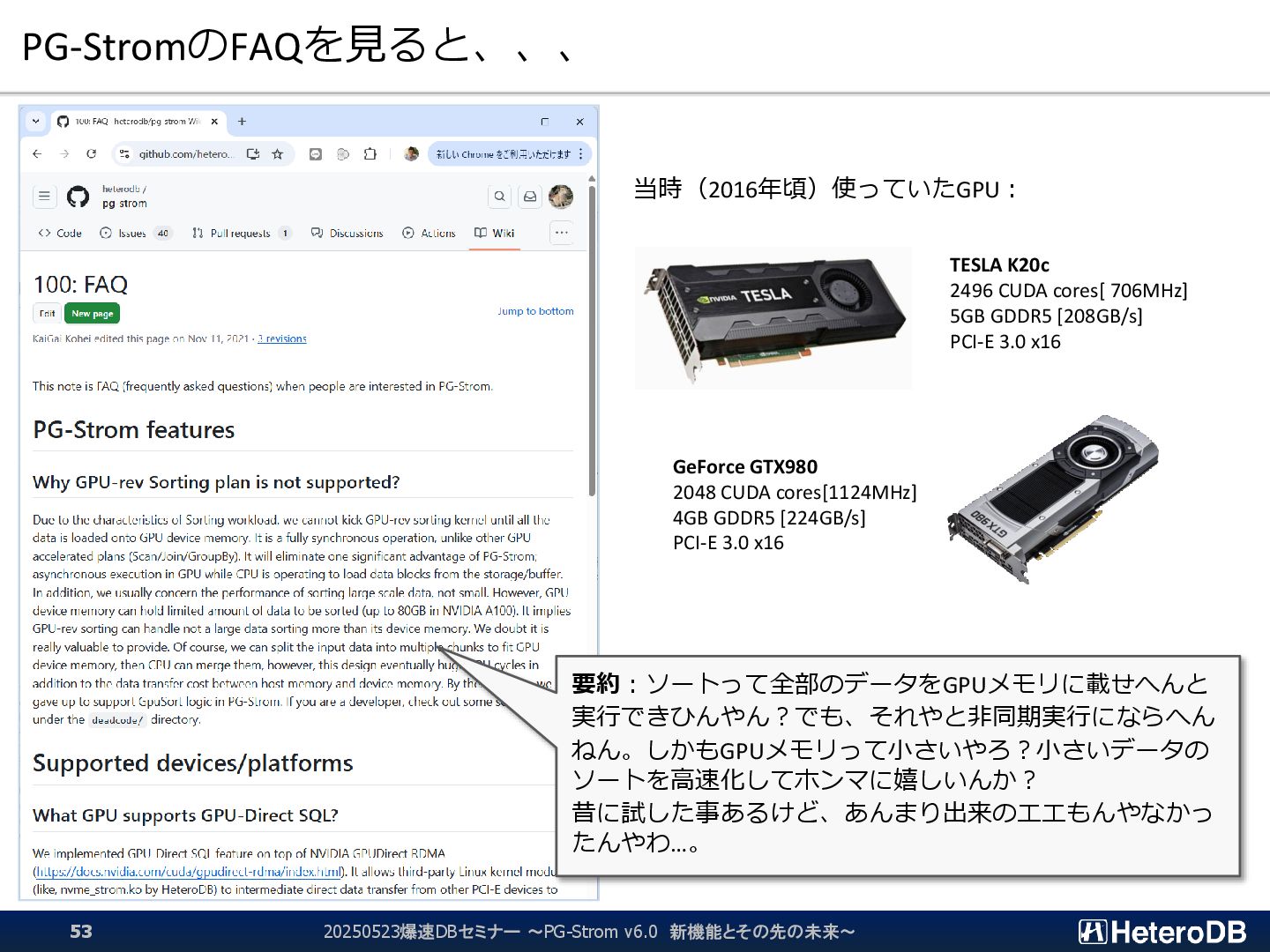This screenshot has width=1270, height=952.
Task: Open the Actions tab
Action: [429, 233]
